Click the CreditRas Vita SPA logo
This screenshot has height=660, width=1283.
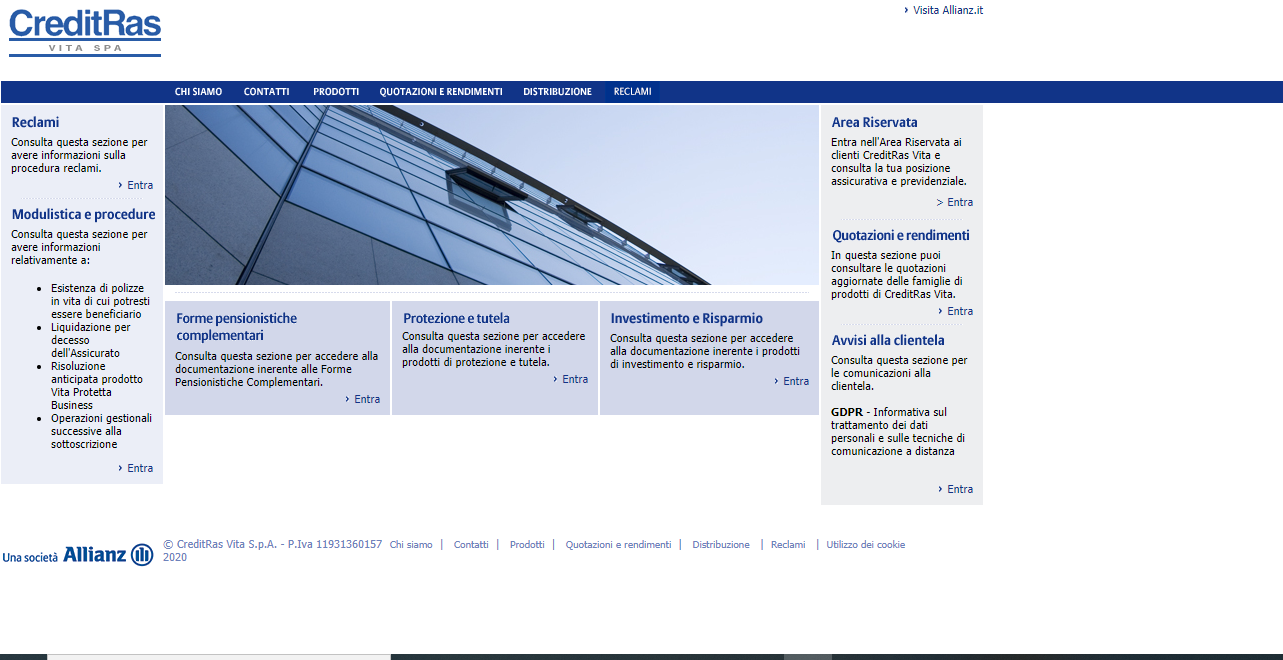85,32
